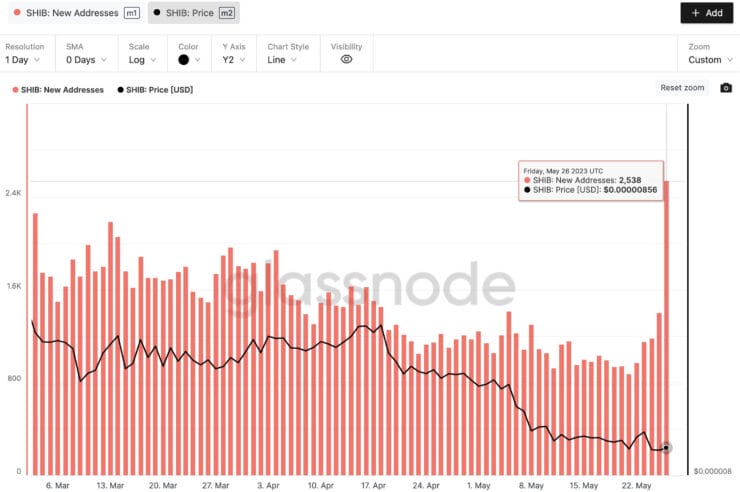
Task: Click tooltip price value $0.00000856
Action: point(630,190)
